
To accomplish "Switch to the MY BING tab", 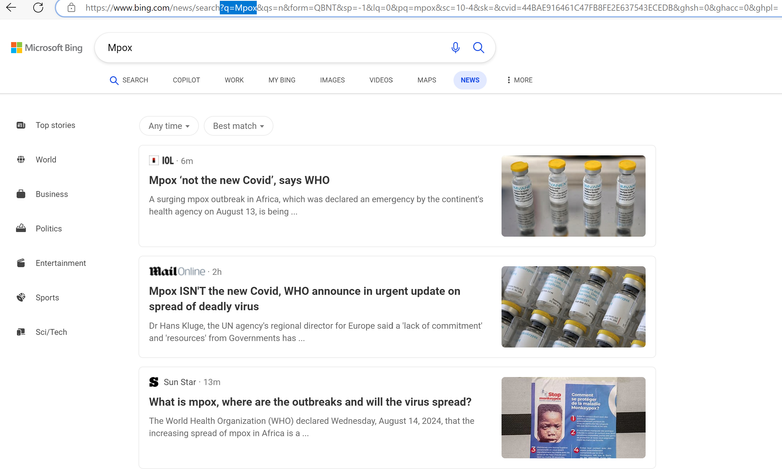I will point(282,80).
